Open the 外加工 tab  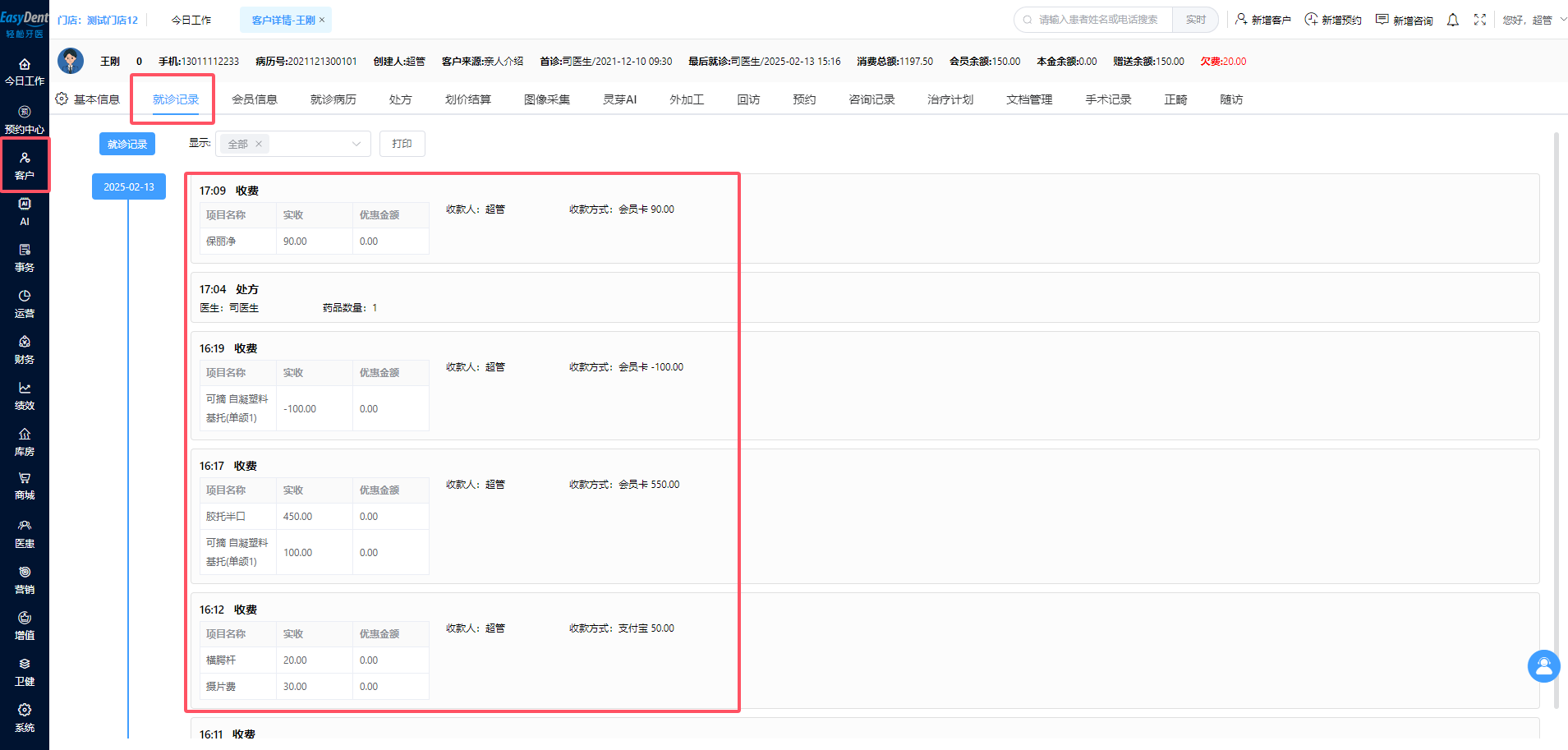point(687,99)
